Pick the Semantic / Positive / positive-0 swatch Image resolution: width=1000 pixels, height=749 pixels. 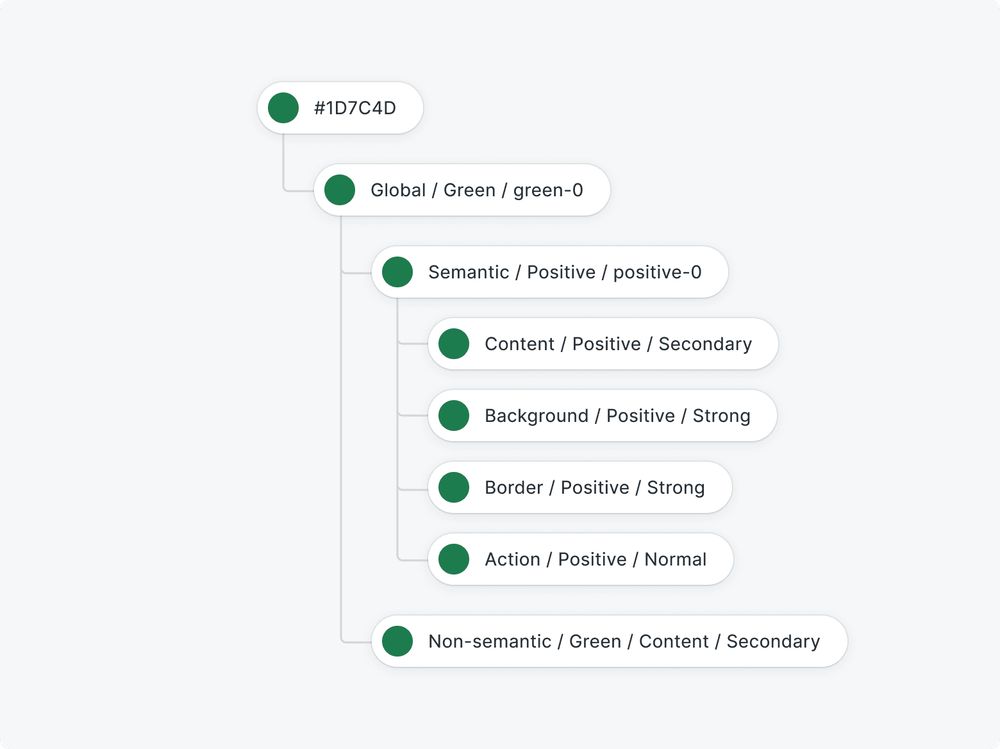[397, 272]
